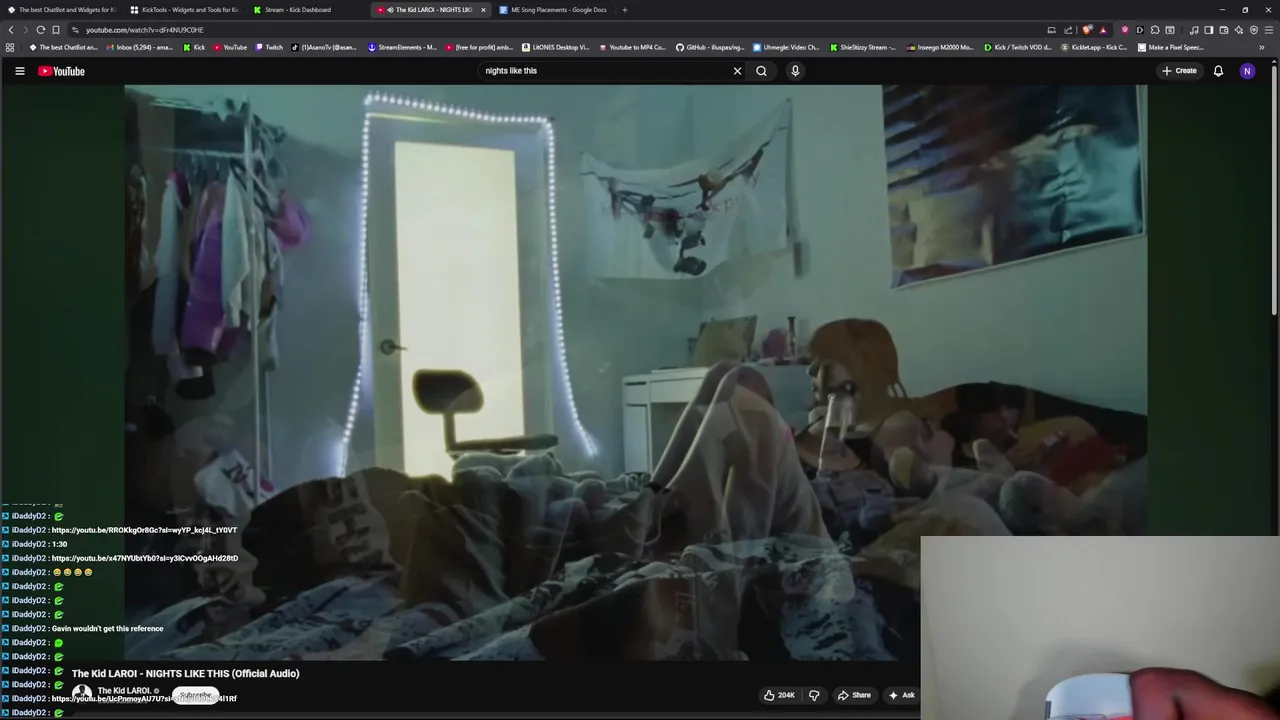Open Brave Rewards triangle icon
Viewport: 1280px width, 720px height.
pyautogui.click(x=1103, y=30)
